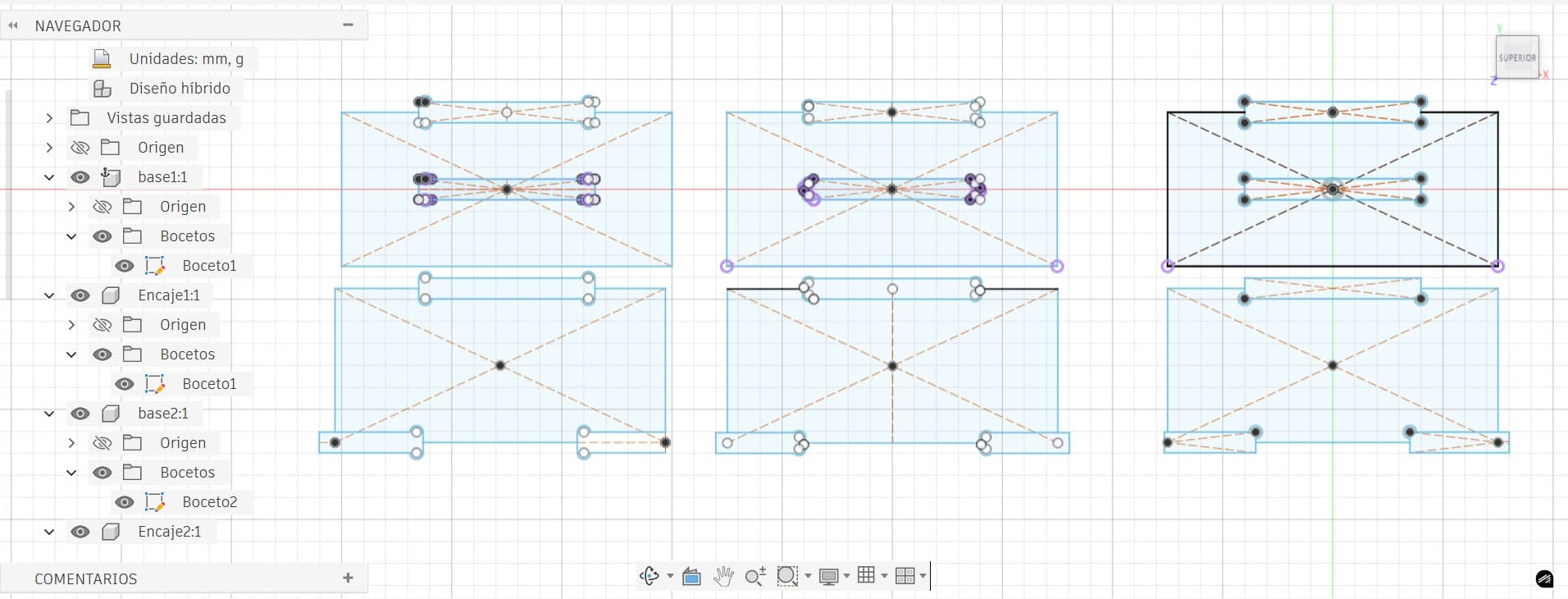Select the base2:1 label in browser
1568x599 pixels.
click(x=163, y=414)
